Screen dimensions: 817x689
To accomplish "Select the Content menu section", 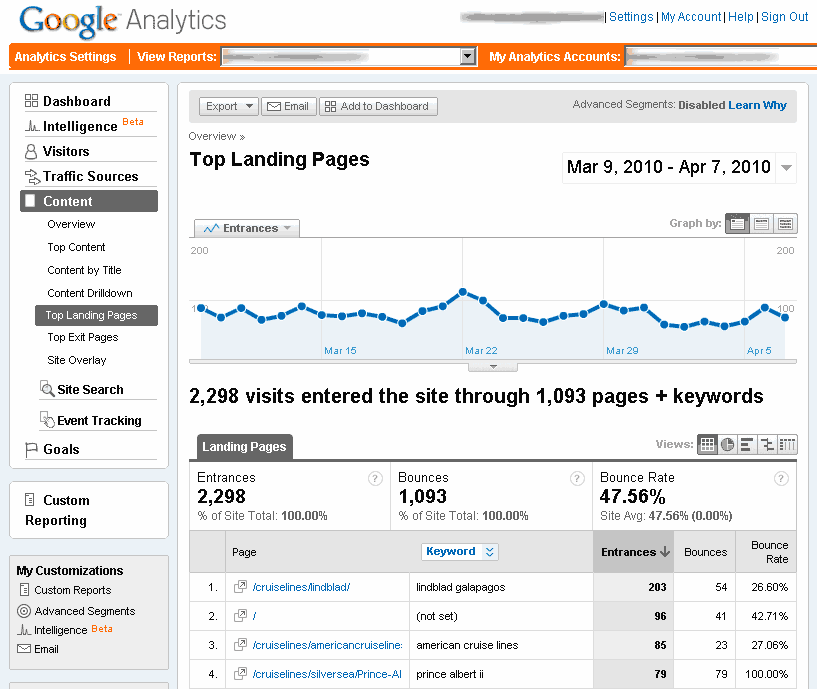I will (89, 201).
